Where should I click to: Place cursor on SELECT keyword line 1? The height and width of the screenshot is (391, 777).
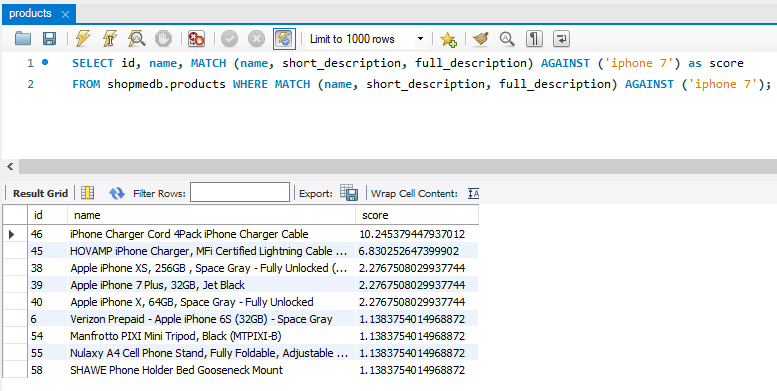(x=93, y=63)
